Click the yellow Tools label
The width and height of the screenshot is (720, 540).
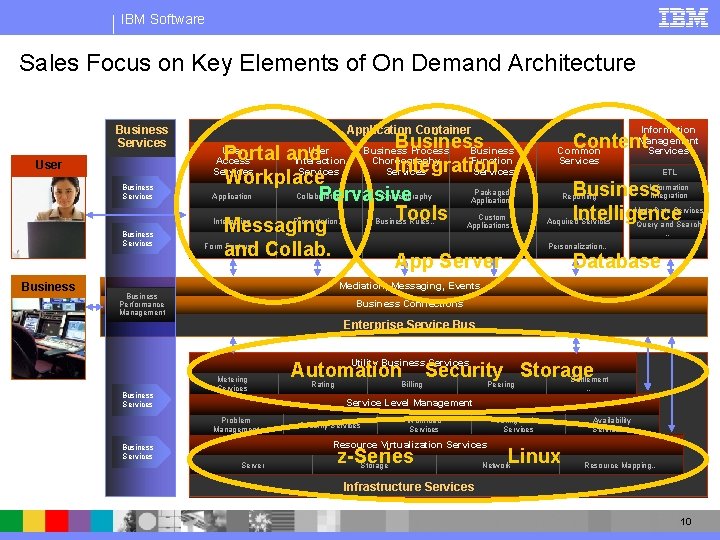click(x=422, y=213)
